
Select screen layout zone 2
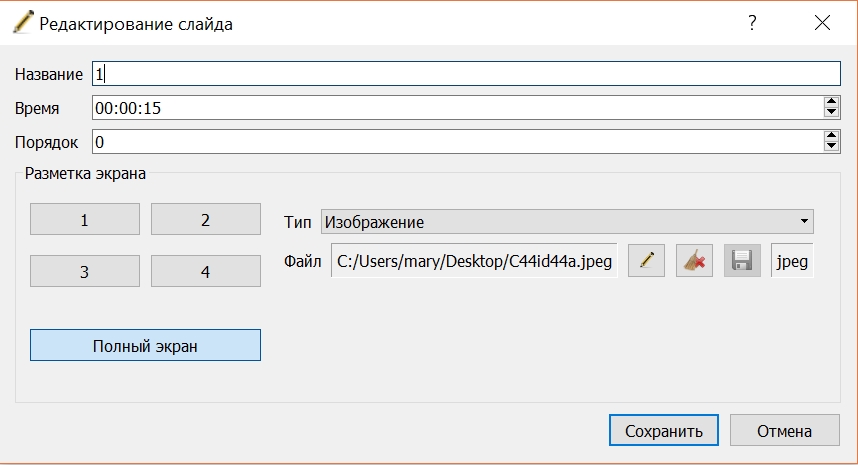point(206,219)
